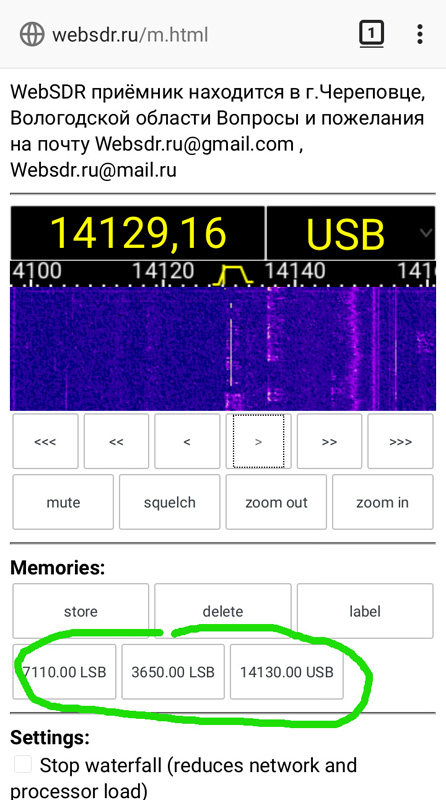Recall the 14130.00 USB memory
446x800 pixels.
(287, 671)
